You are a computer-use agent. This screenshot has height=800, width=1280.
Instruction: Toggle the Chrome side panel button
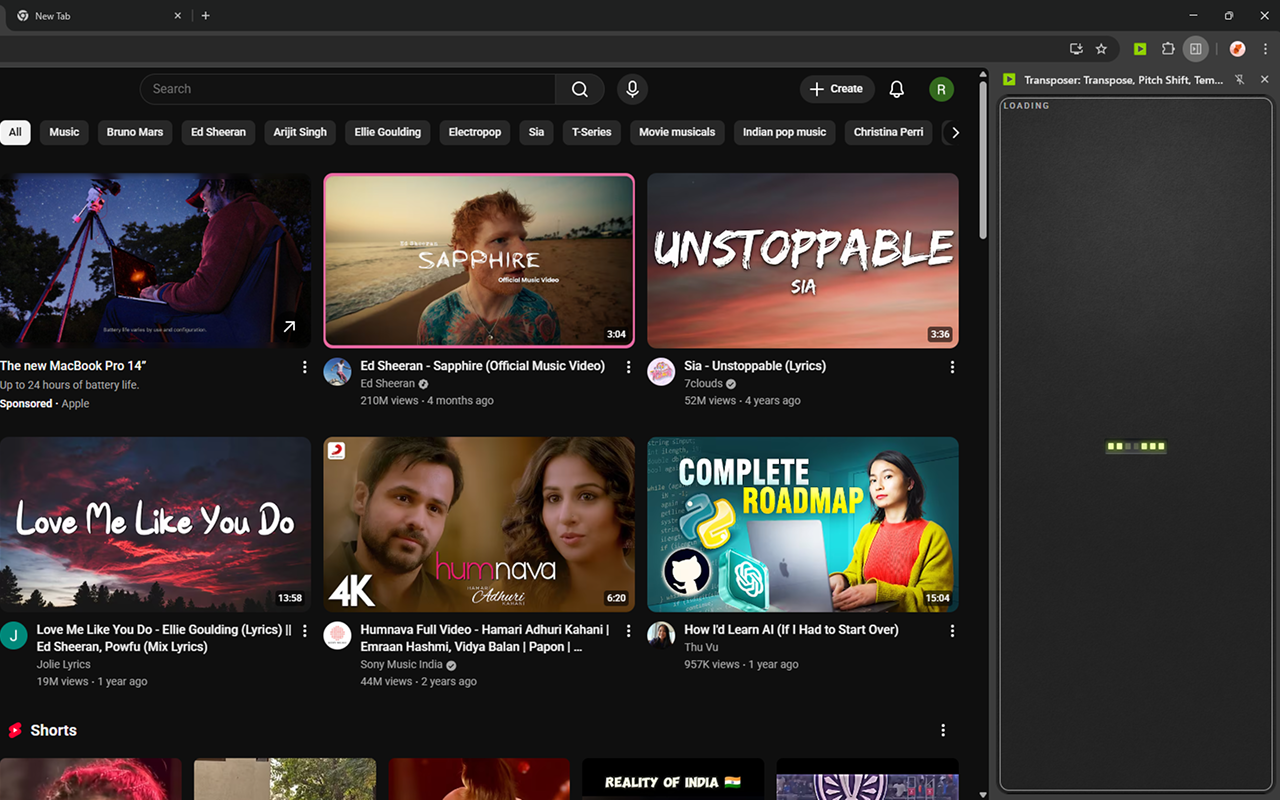tap(1196, 49)
